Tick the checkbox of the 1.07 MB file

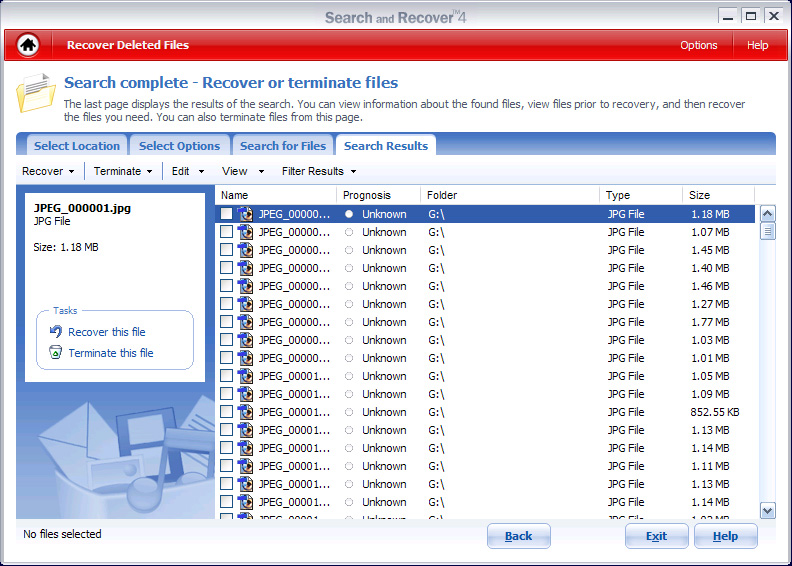[x=227, y=232]
